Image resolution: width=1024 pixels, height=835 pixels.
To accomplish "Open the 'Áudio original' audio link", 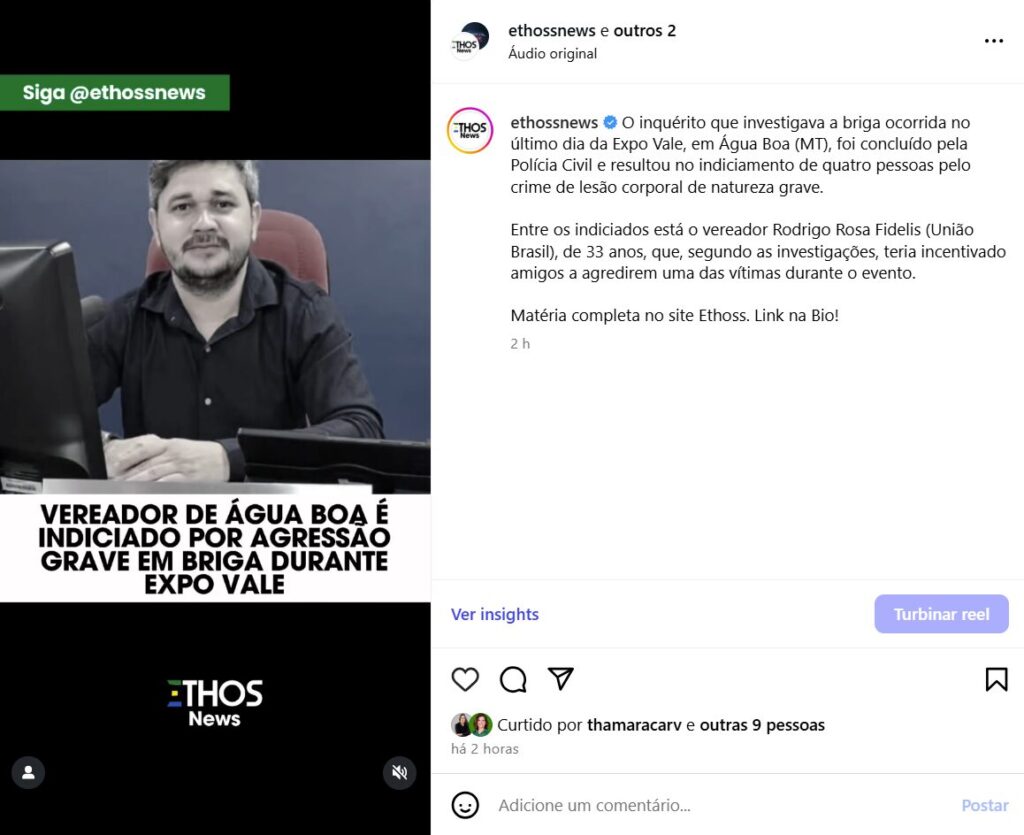I will [x=552, y=54].
